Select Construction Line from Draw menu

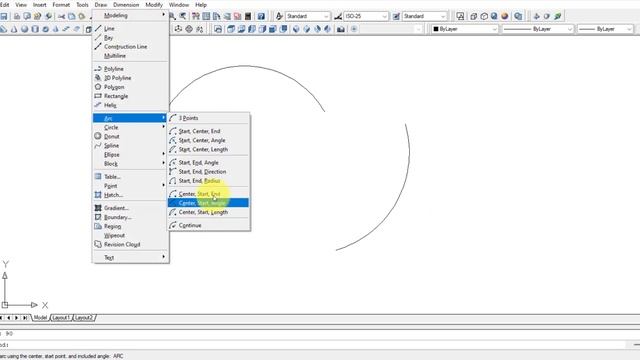pos(130,47)
